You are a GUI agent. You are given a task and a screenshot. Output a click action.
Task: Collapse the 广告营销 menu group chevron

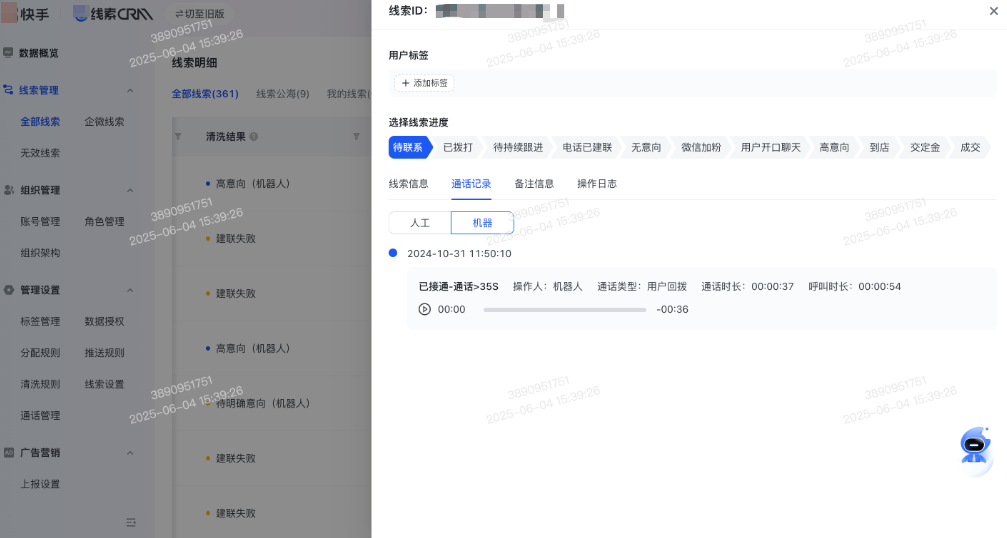130,453
